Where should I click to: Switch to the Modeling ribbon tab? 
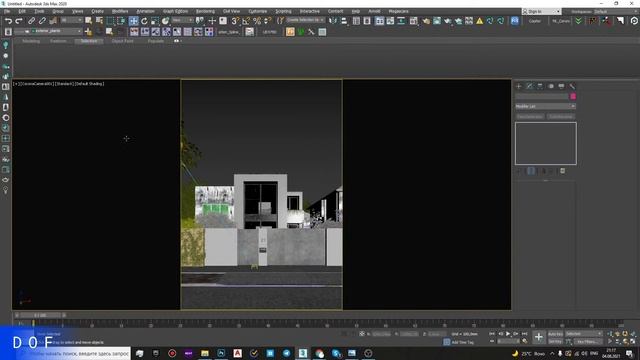pyautogui.click(x=31, y=41)
